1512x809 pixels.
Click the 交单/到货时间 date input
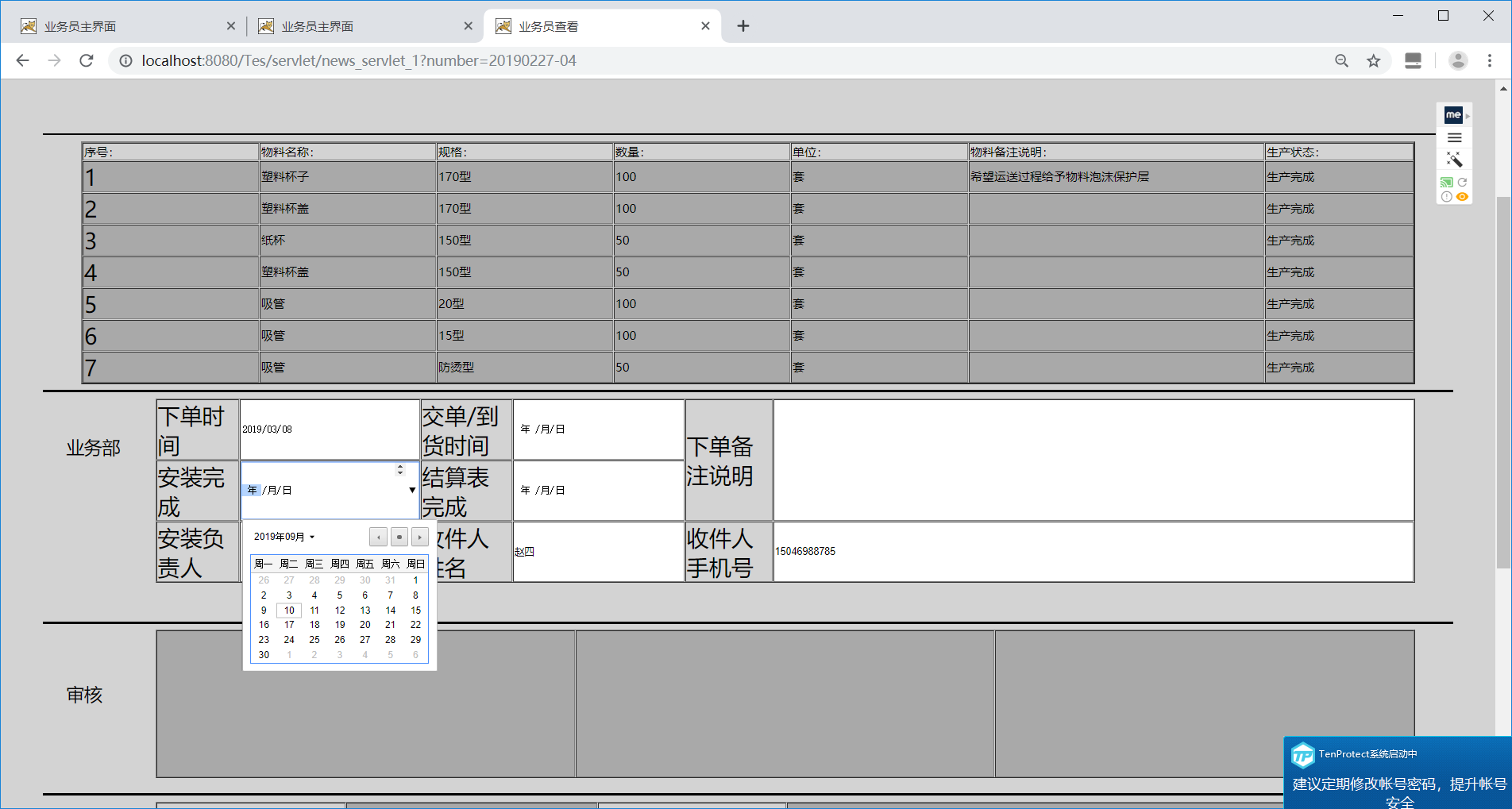pos(599,430)
